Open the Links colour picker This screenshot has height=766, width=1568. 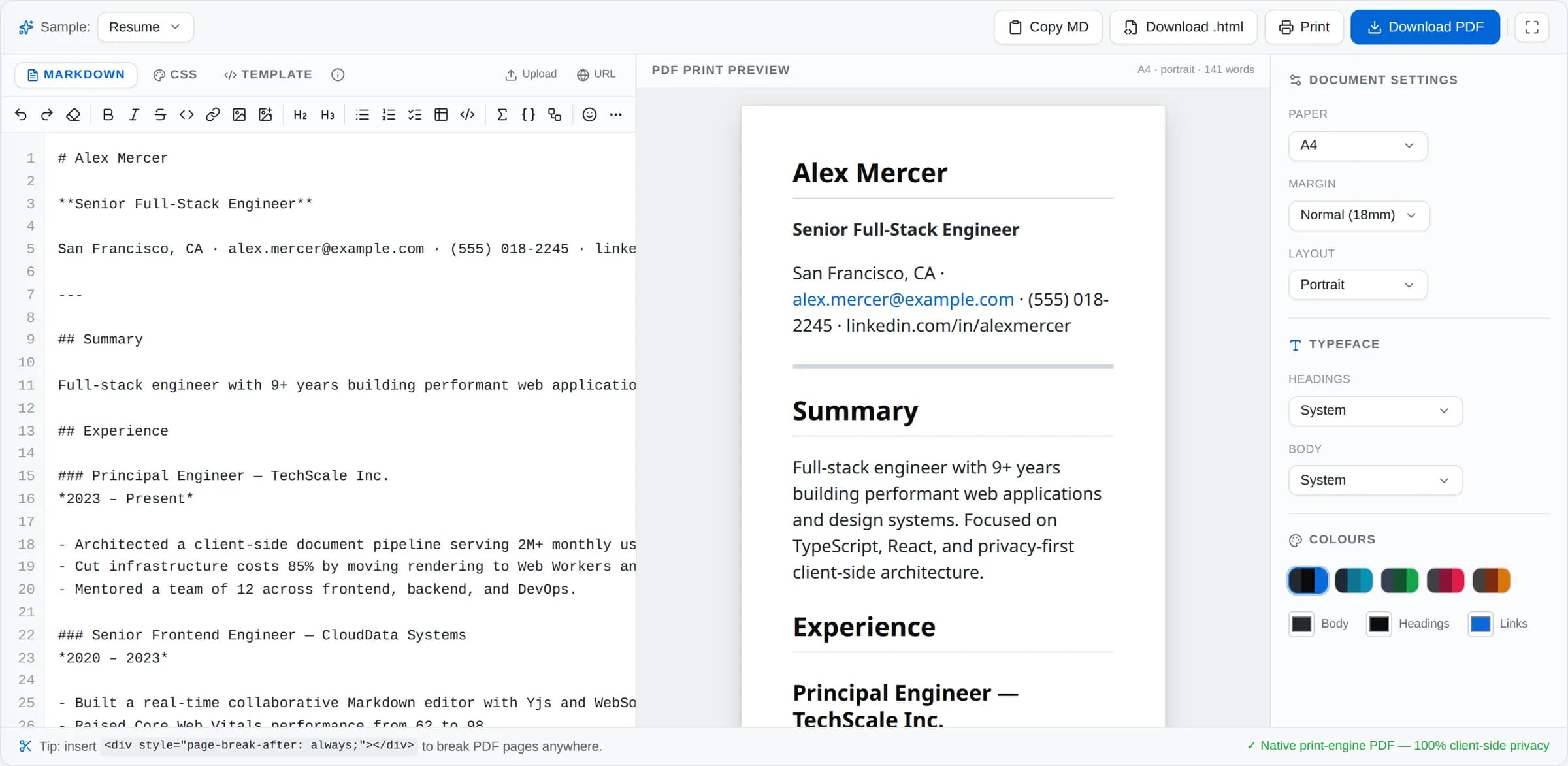point(1480,624)
